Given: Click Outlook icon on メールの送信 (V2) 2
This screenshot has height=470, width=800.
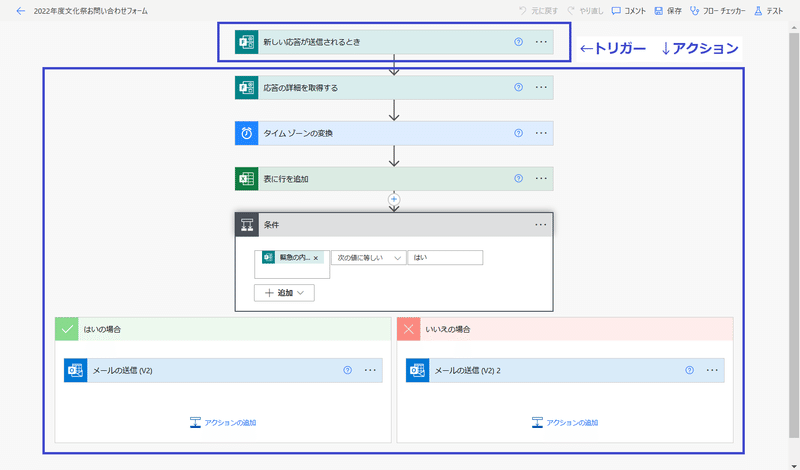Looking at the screenshot, I should [417, 370].
